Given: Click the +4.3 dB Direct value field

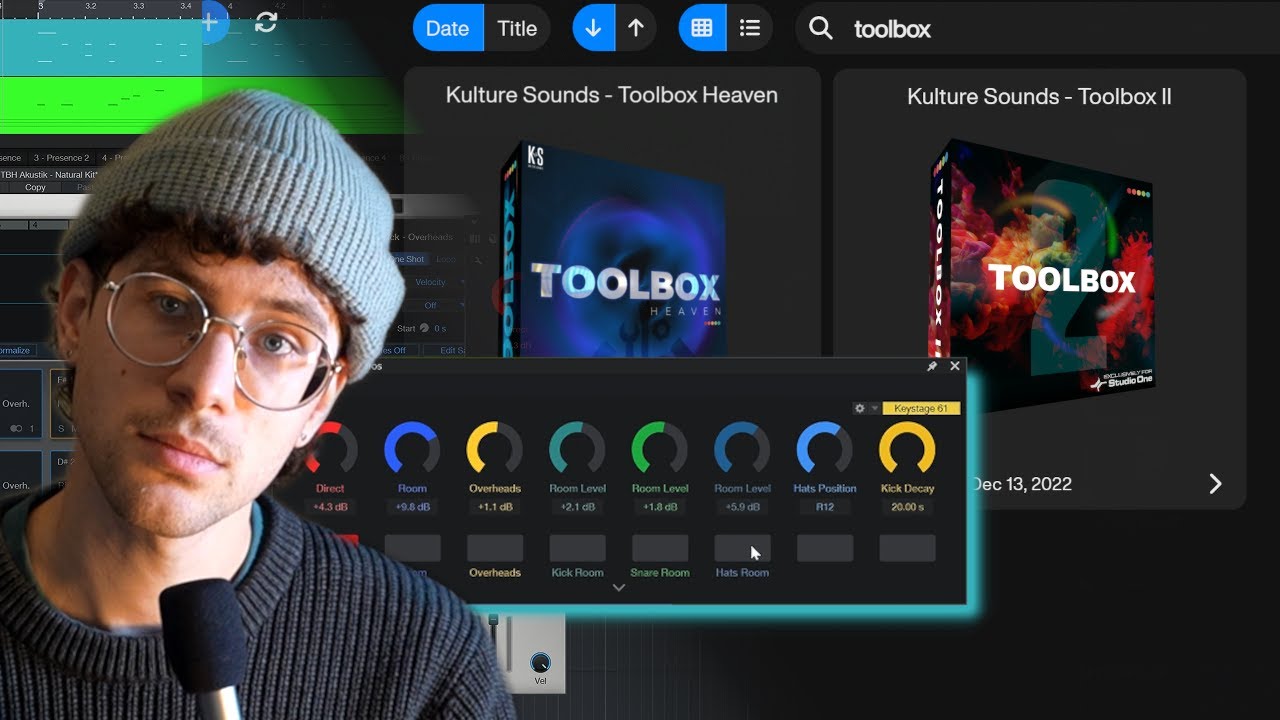Looking at the screenshot, I should click(x=330, y=507).
